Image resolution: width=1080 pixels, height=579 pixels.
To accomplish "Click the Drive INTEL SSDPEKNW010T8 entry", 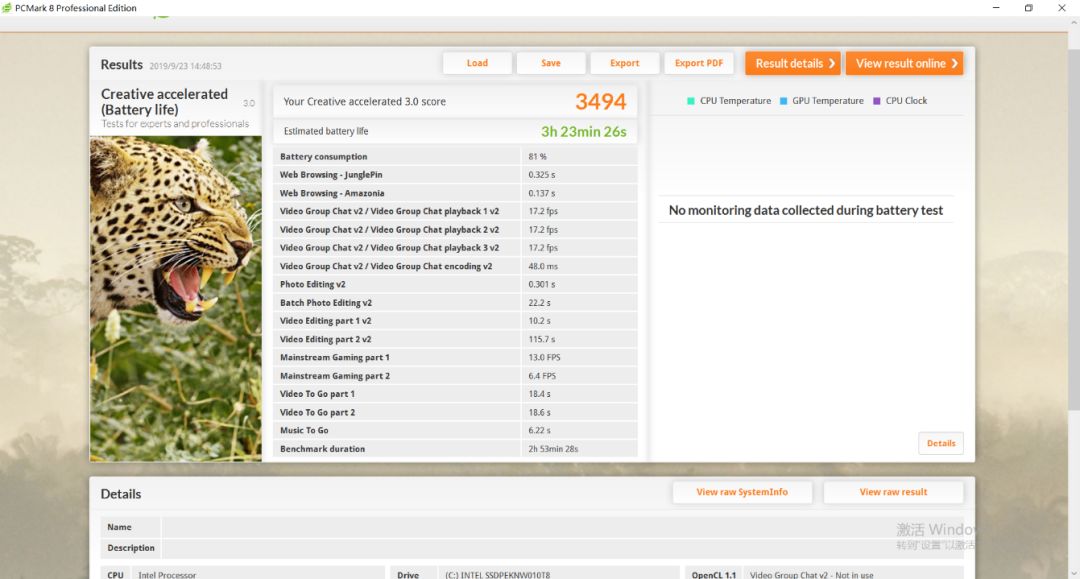I will point(535,574).
